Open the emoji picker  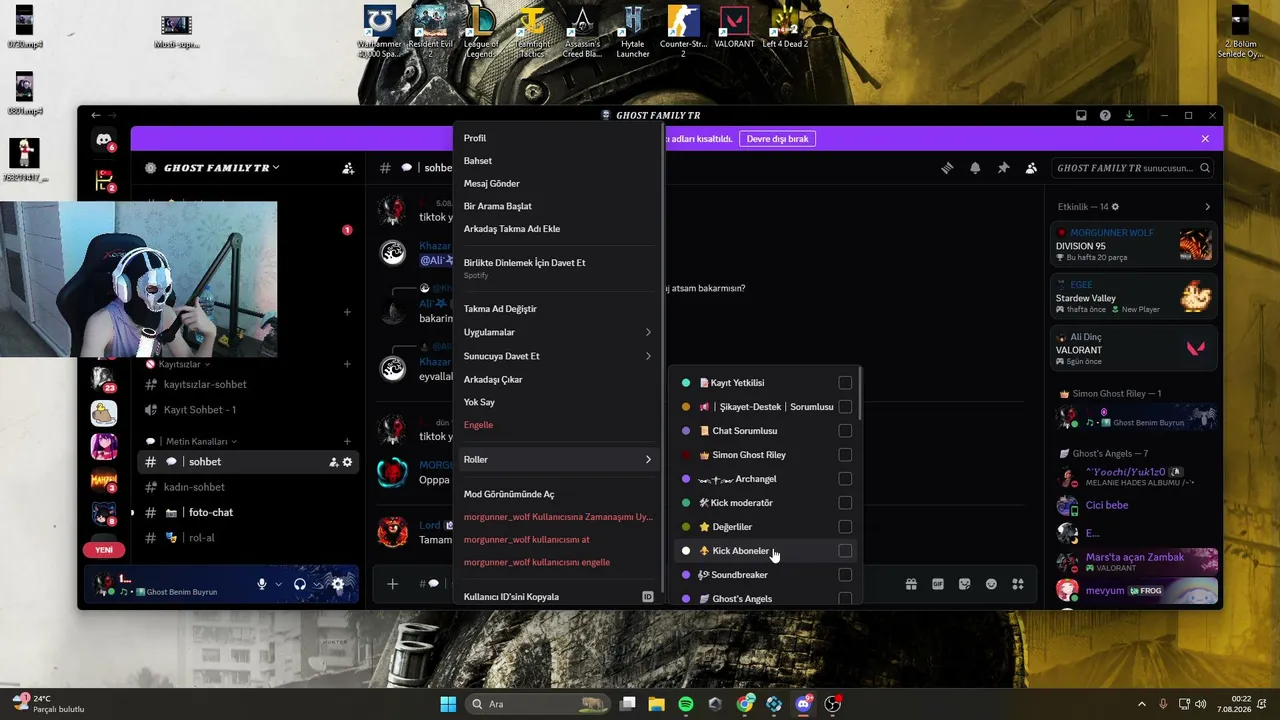[991, 584]
